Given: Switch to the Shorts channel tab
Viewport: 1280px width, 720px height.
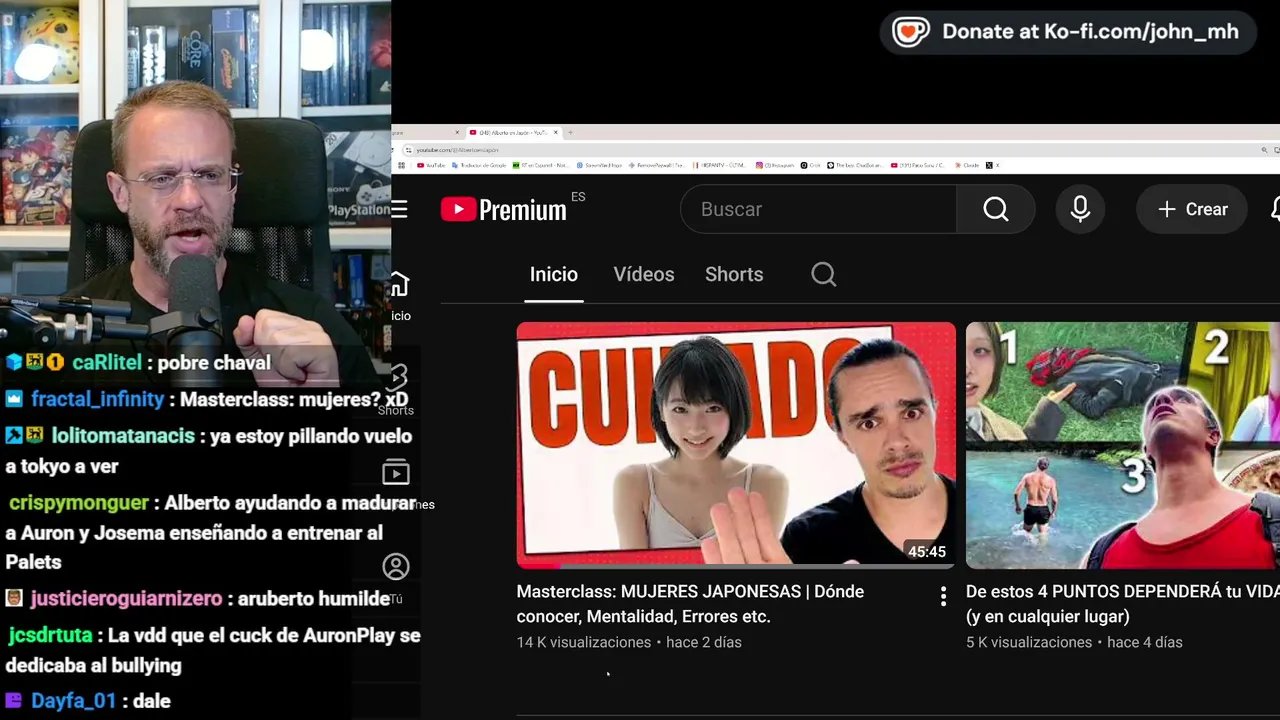Looking at the screenshot, I should (x=734, y=274).
